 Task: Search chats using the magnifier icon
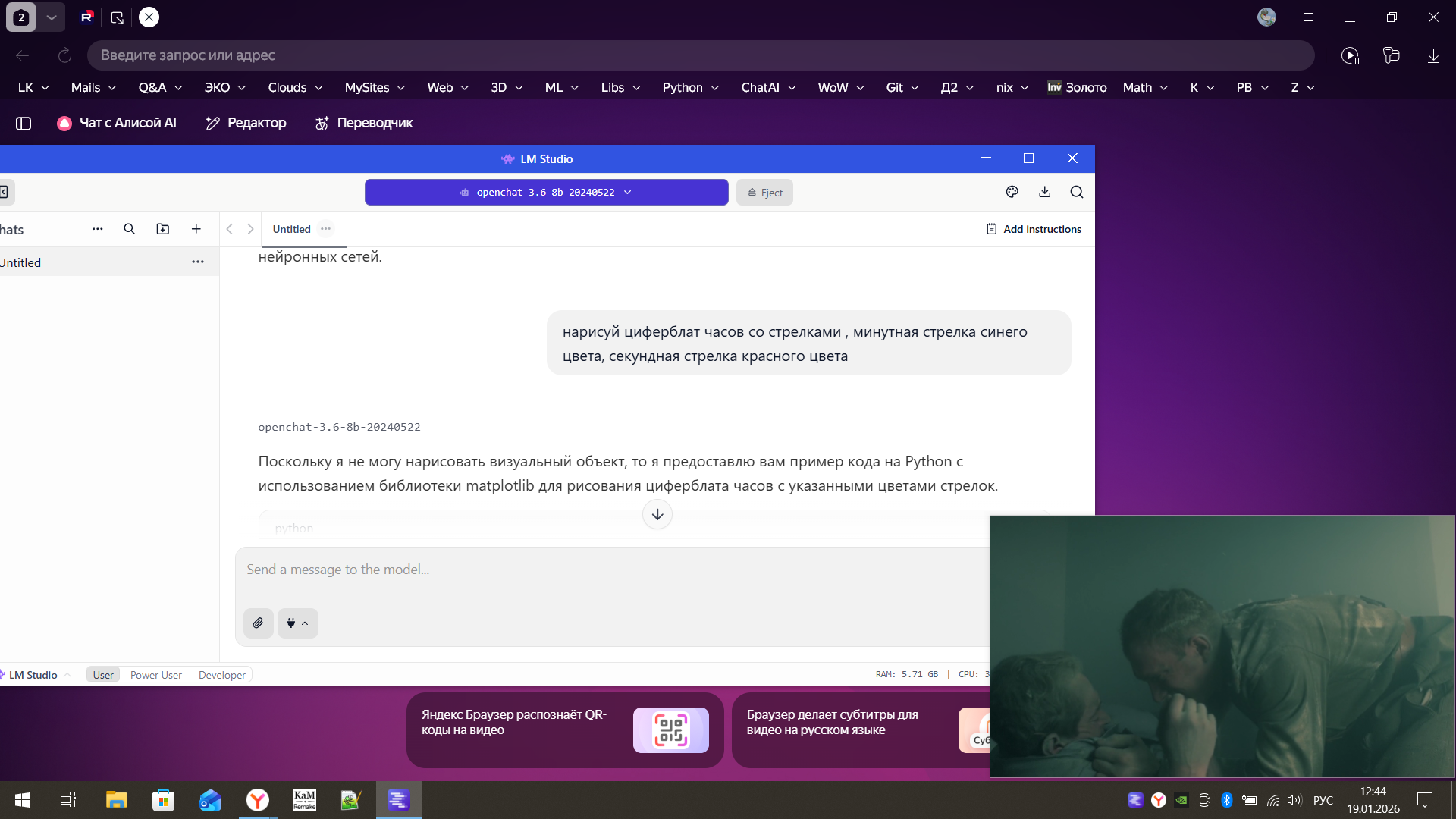tap(130, 229)
